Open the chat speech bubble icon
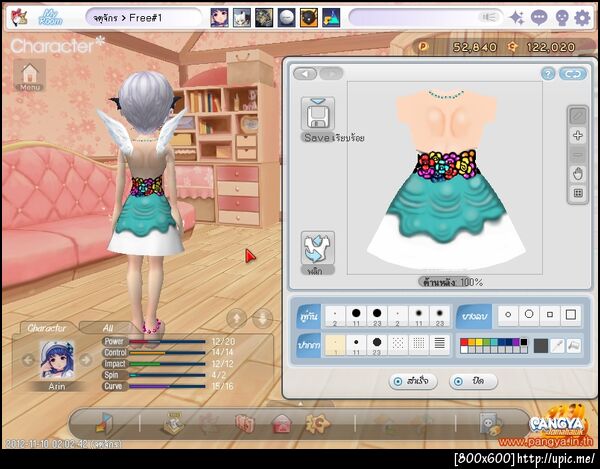This screenshot has height=469, width=600. (x=539, y=18)
